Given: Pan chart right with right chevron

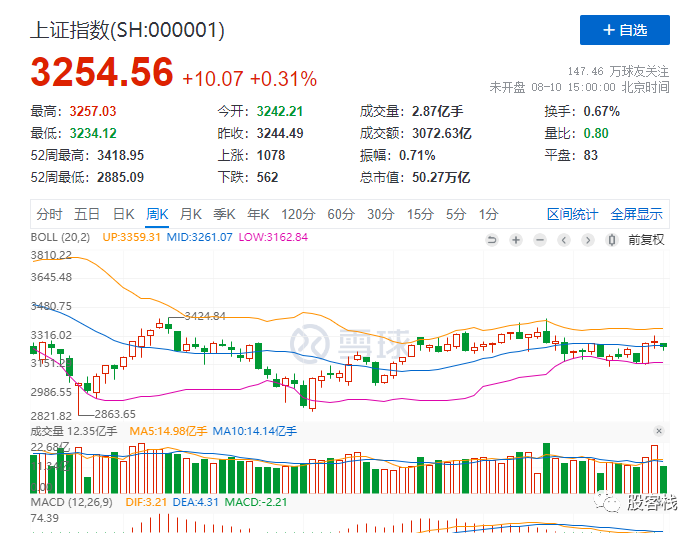Looking at the screenshot, I should tap(588, 240).
